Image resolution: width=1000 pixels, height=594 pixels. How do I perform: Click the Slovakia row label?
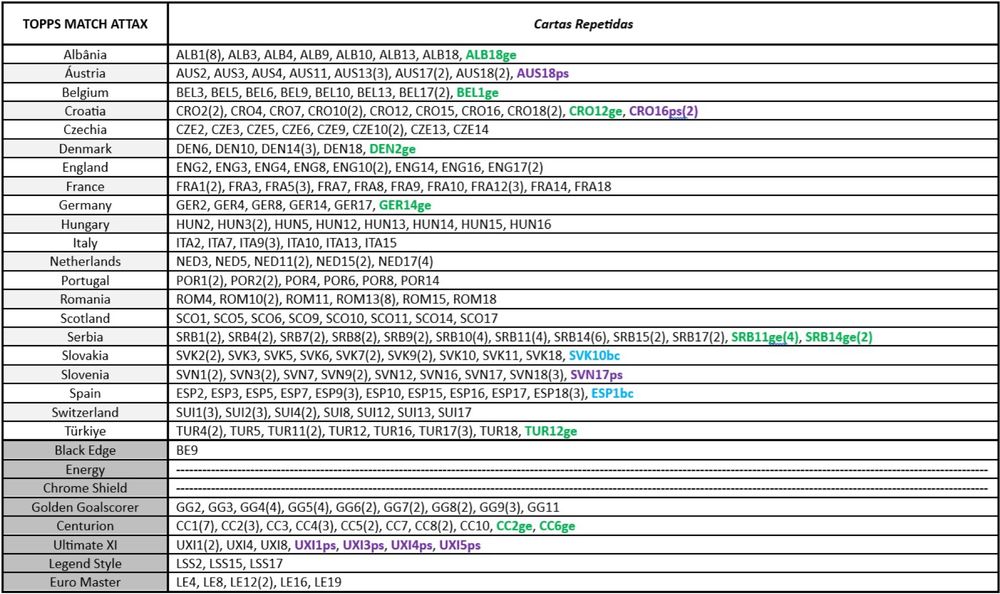(x=85, y=356)
